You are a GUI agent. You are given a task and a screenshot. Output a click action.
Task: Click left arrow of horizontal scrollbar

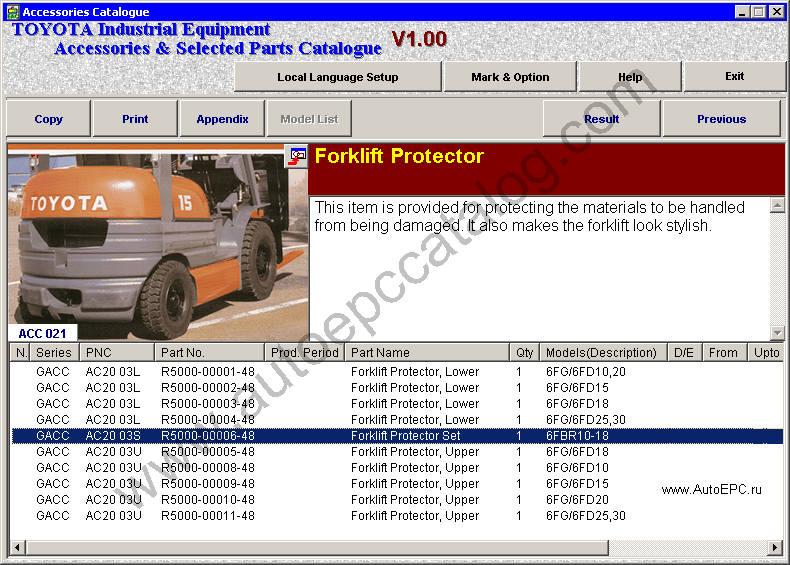pyautogui.click(x=17, y=547)
